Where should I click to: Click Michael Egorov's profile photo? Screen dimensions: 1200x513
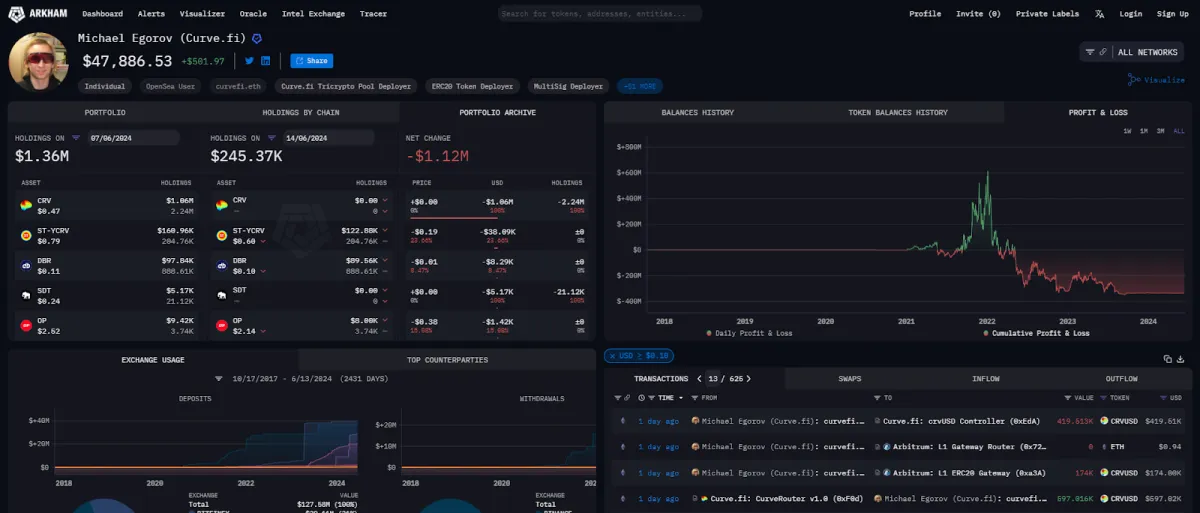(x=39, y=62)
